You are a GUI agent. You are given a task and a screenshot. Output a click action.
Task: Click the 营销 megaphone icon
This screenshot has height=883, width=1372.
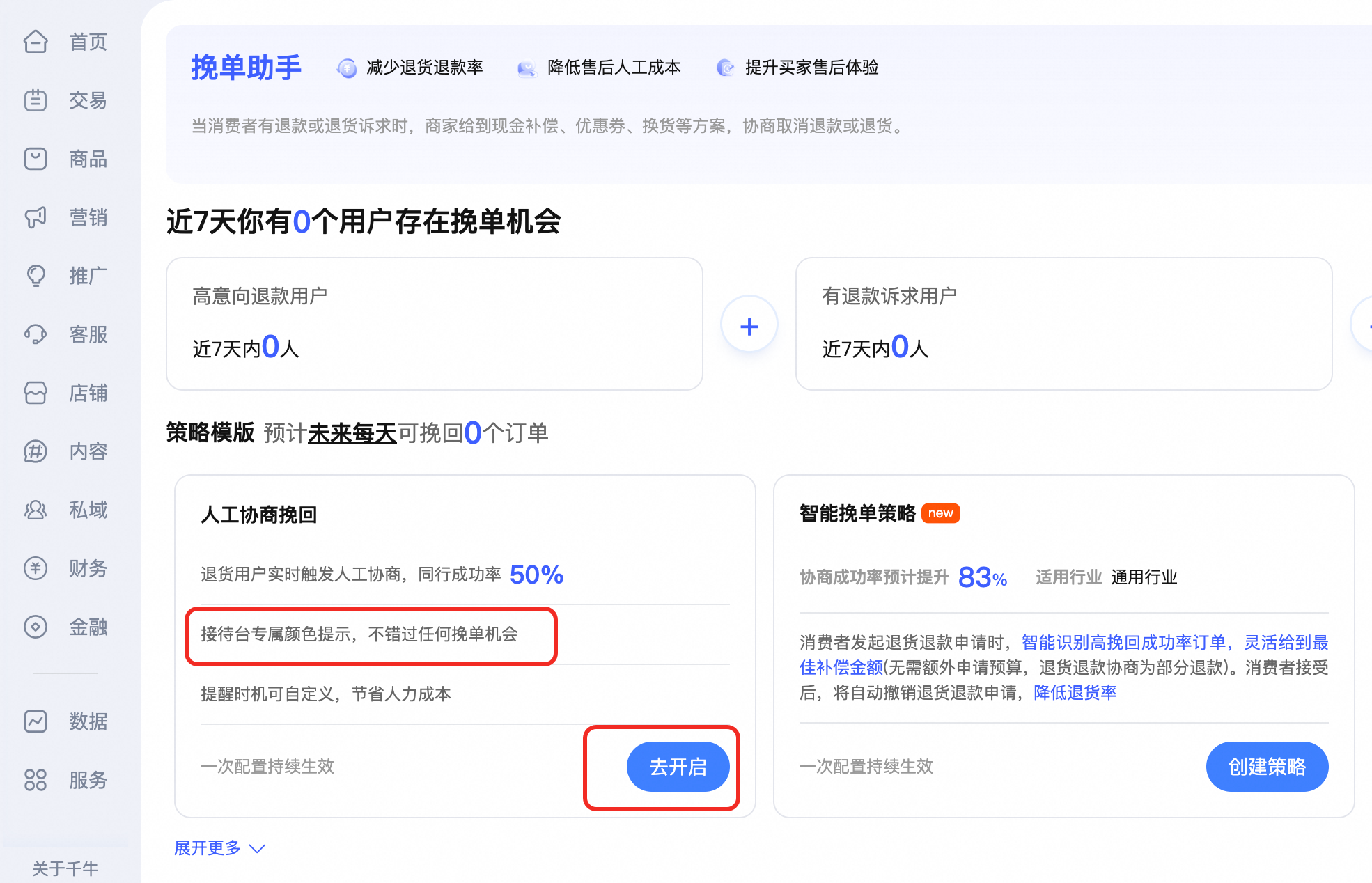click(36, 217)
